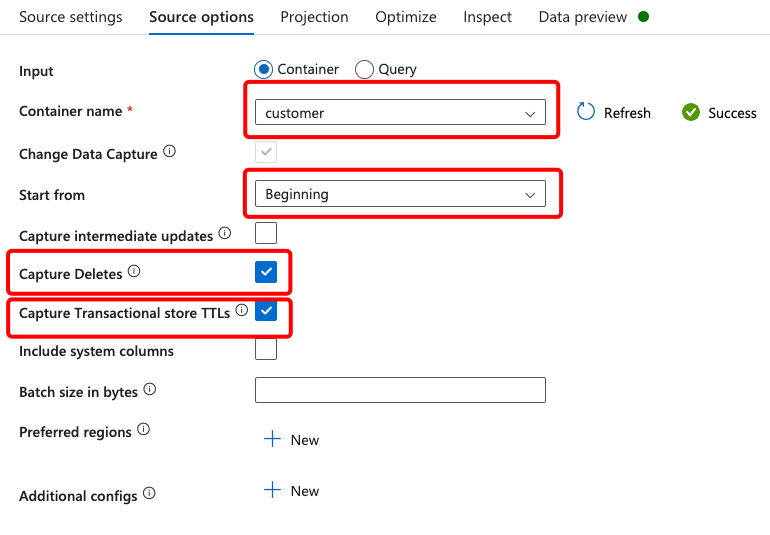This screenshot has height=535, width=770.
Task: Expand the Start from dropdown set to Beginning
Action: tap(400, 194)
